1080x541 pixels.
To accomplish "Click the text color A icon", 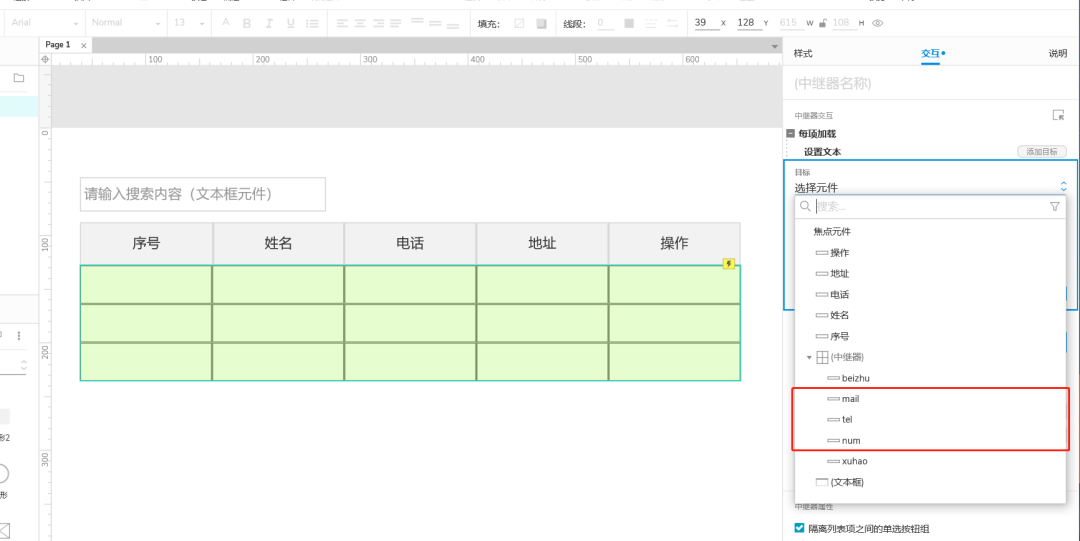I will [226, 23].
